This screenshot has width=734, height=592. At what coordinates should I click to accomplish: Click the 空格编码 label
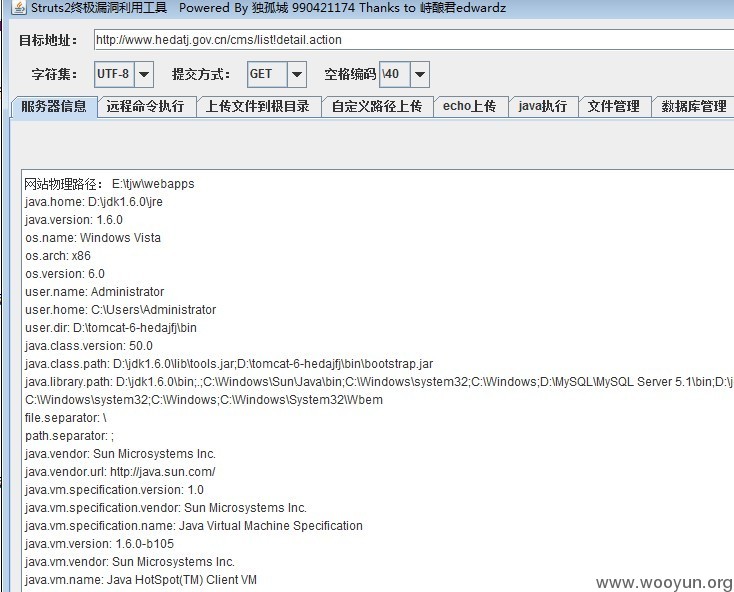pos(350,74)
